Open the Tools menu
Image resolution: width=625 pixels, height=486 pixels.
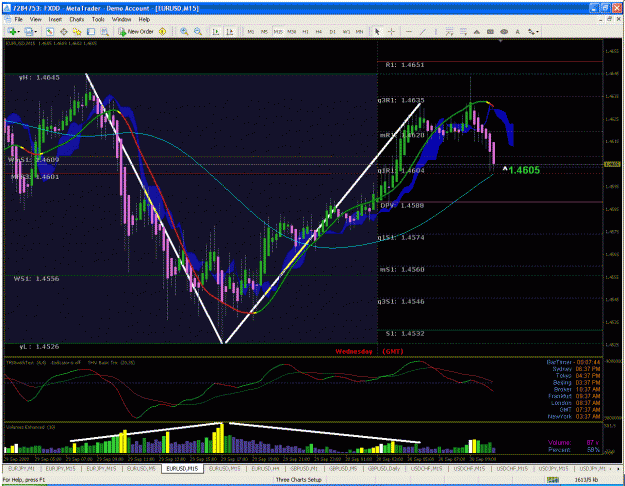pos(98,19)
